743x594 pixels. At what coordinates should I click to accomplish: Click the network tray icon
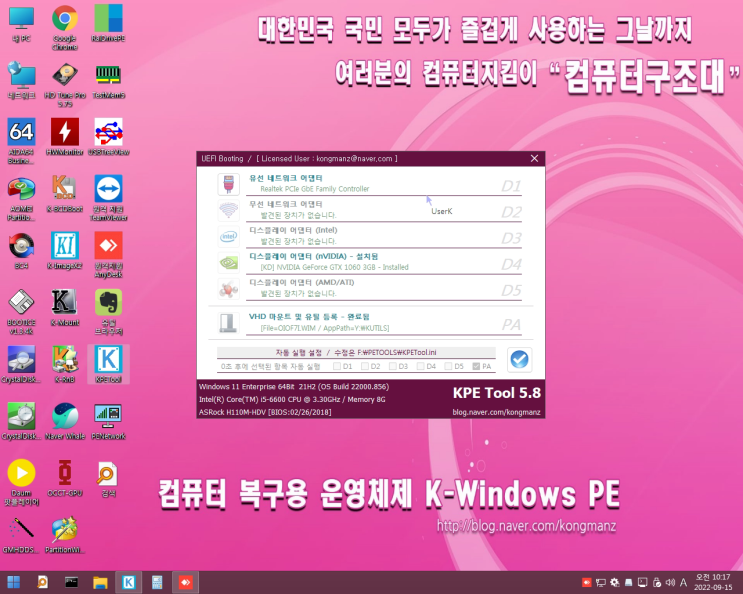[601, 583]
